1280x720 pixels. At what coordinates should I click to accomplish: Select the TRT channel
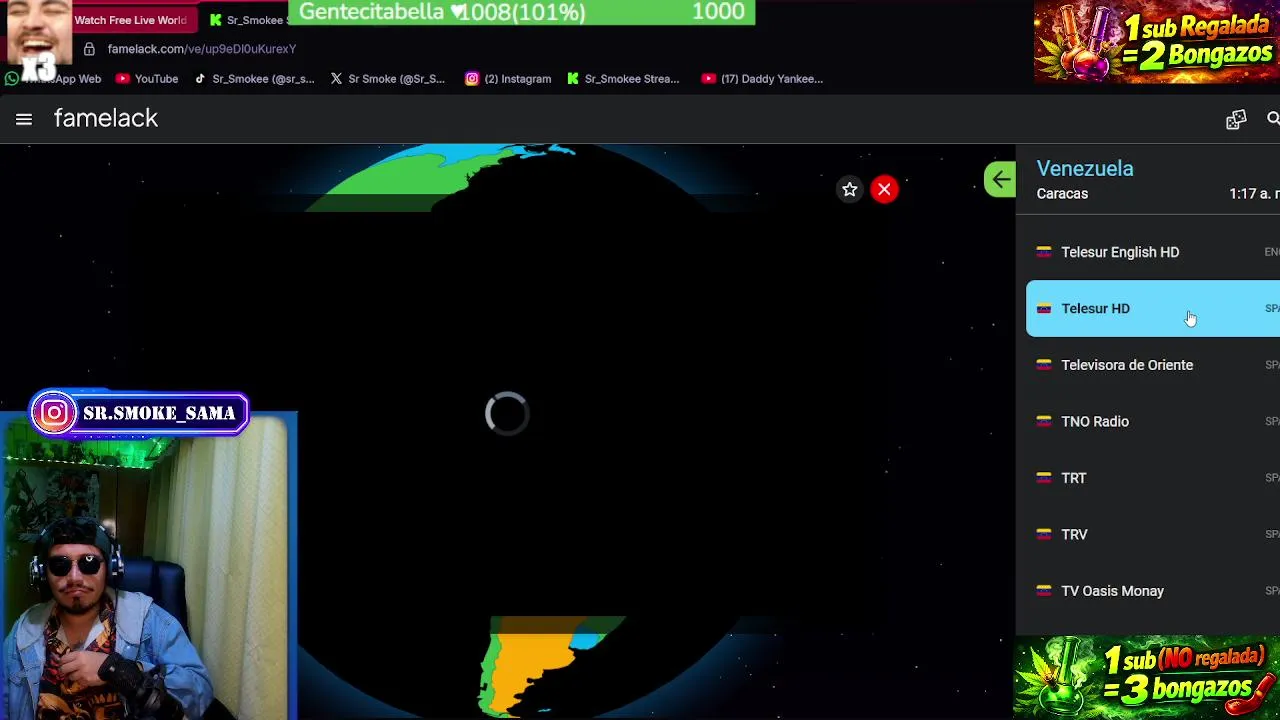1153,478
